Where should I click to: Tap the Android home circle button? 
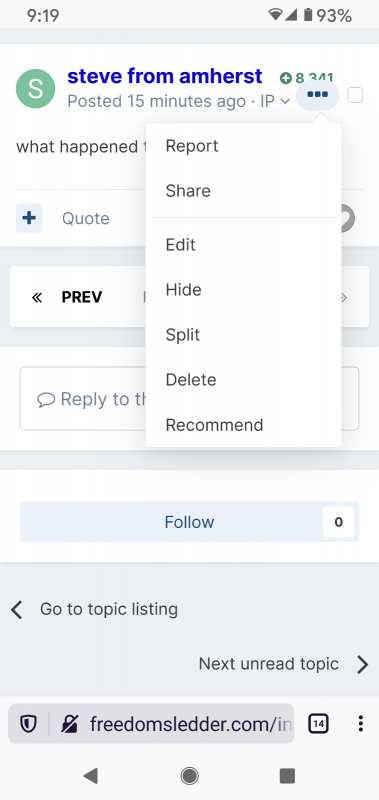[190, 776]
